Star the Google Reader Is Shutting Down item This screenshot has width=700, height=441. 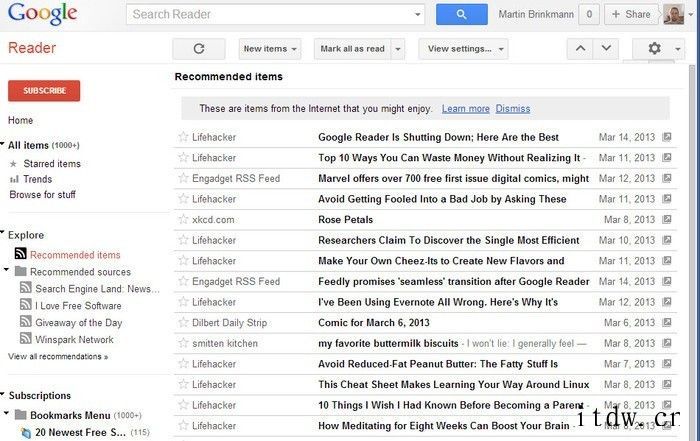(x=183, y=137)
